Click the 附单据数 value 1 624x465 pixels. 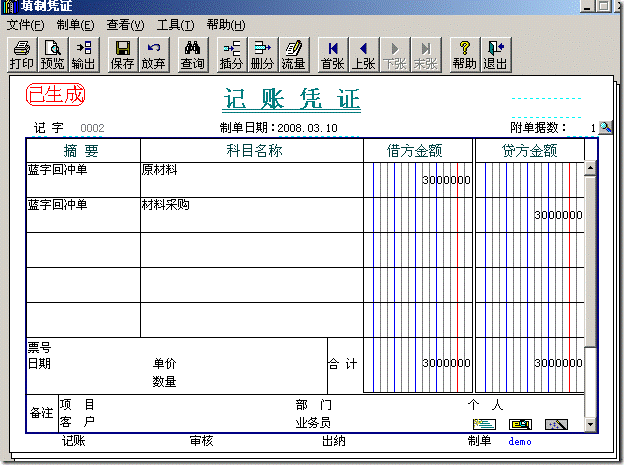pyautogui.click(x=593, y=128)
